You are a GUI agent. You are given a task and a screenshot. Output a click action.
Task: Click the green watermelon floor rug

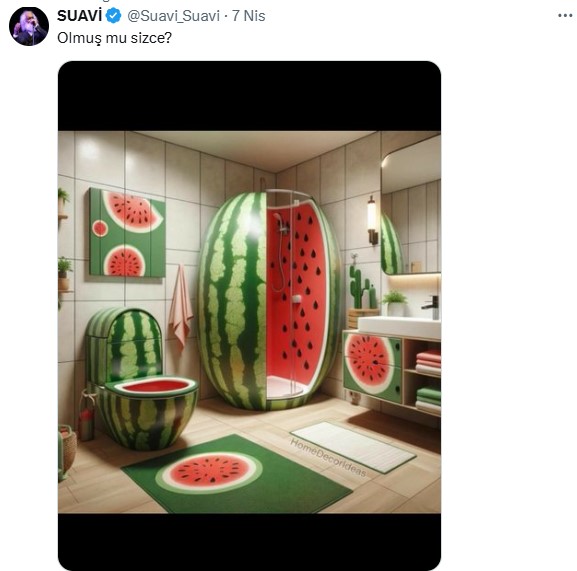click(x=237, y=474)
